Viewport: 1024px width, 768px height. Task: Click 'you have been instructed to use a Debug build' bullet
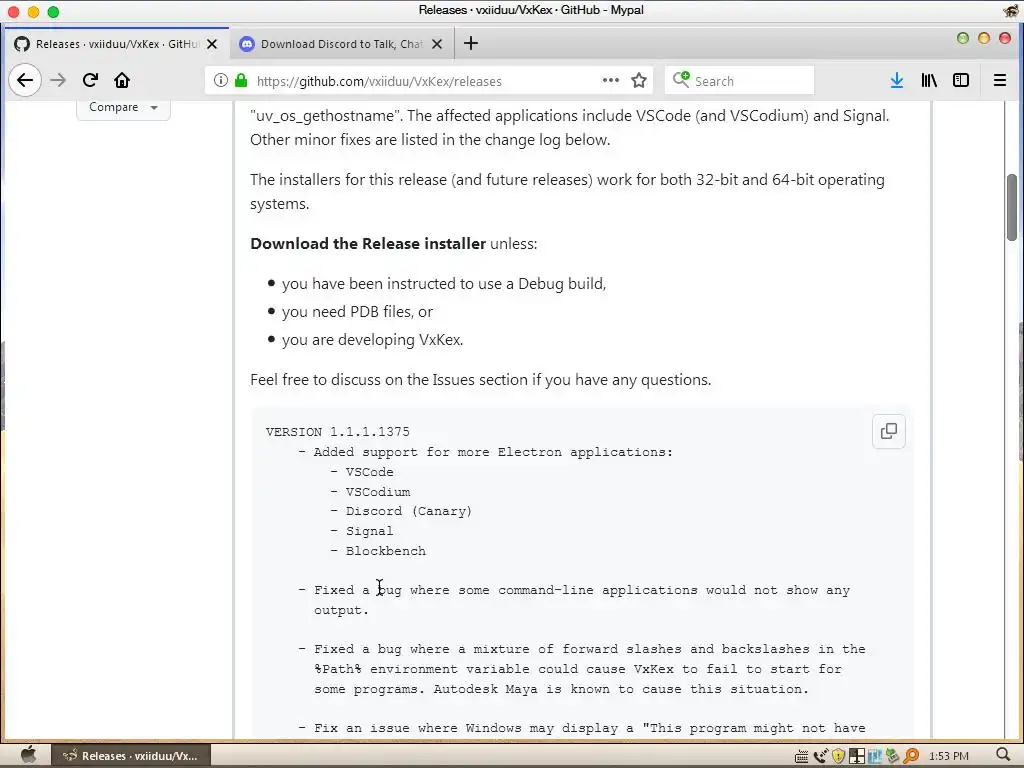click(444, 284)
